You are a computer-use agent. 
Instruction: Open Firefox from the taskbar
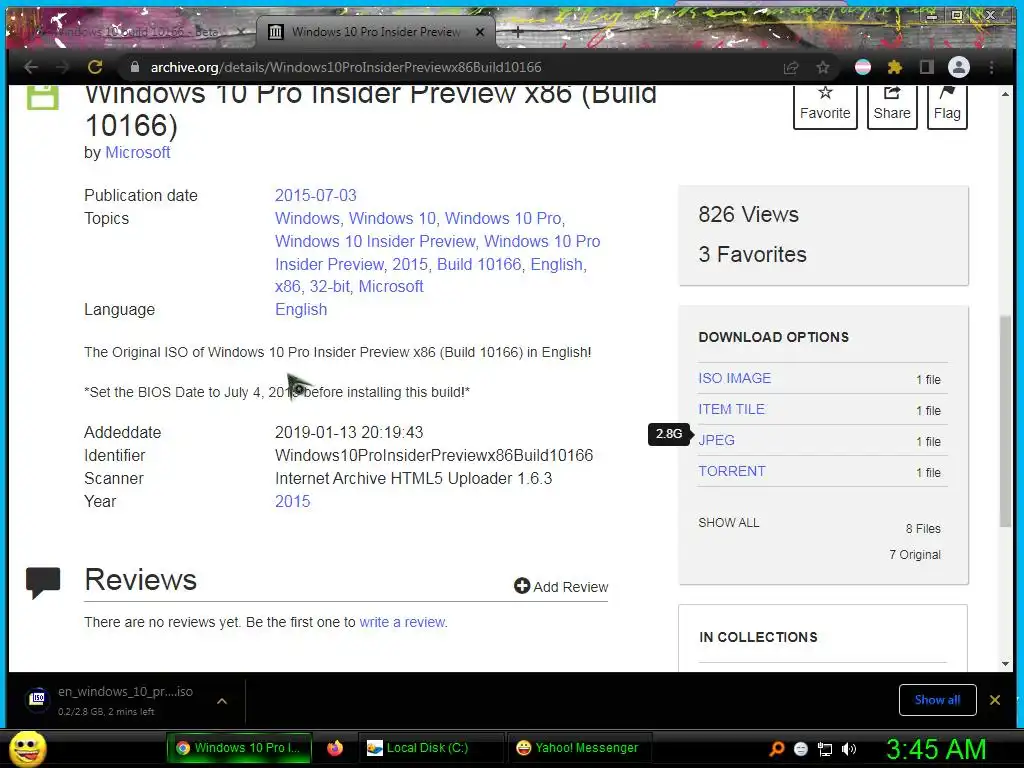335,748
